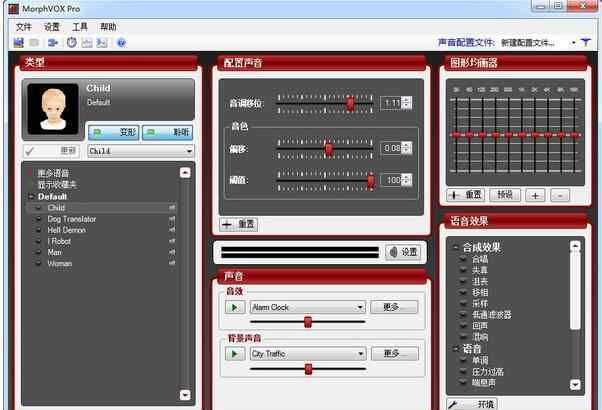Click the Alarm Clock volume slider handle
Viewport: 602px width, 410px height.
(308, 322)
